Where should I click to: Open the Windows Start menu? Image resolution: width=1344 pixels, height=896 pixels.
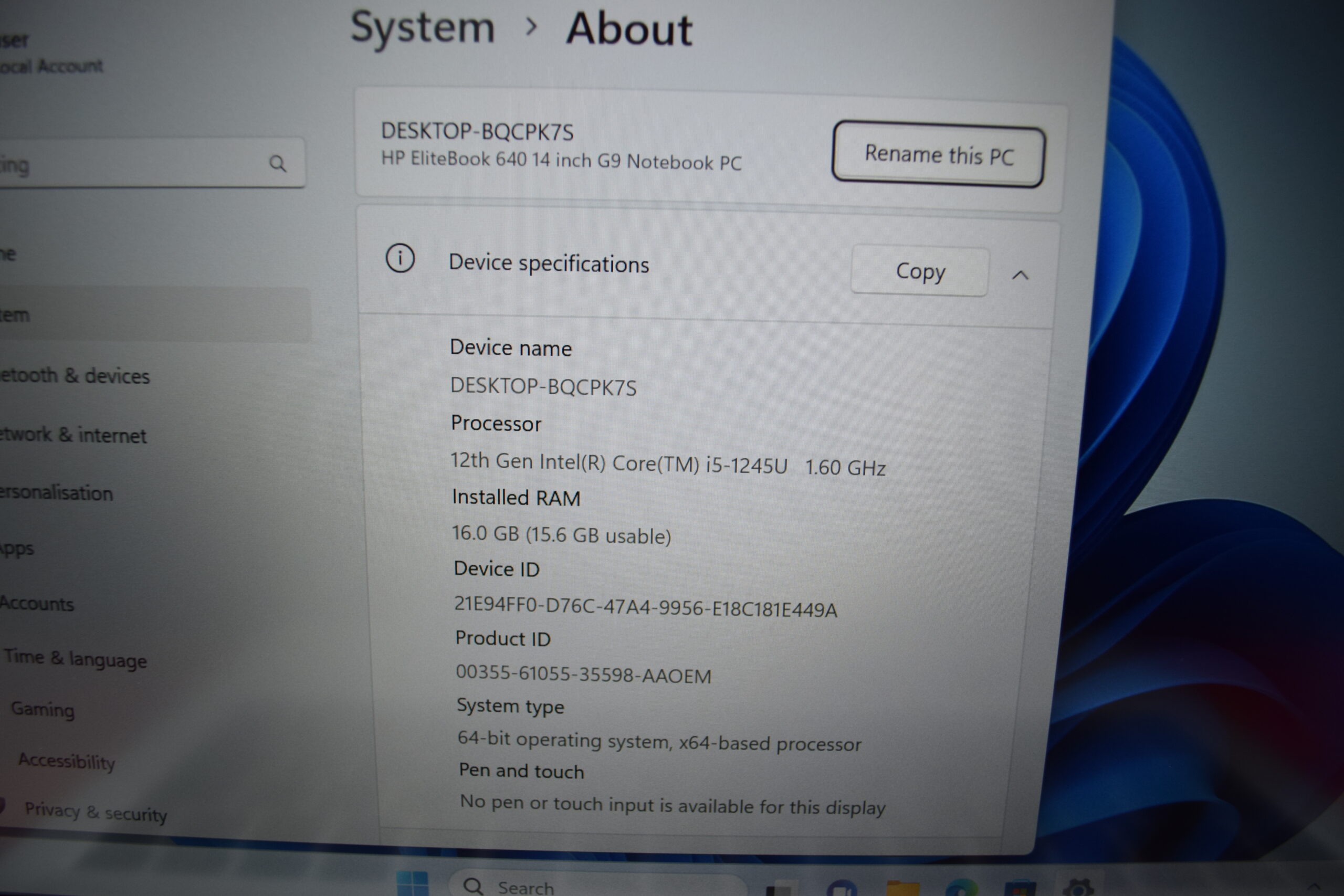pyautogui.click(x=412, y=883)
